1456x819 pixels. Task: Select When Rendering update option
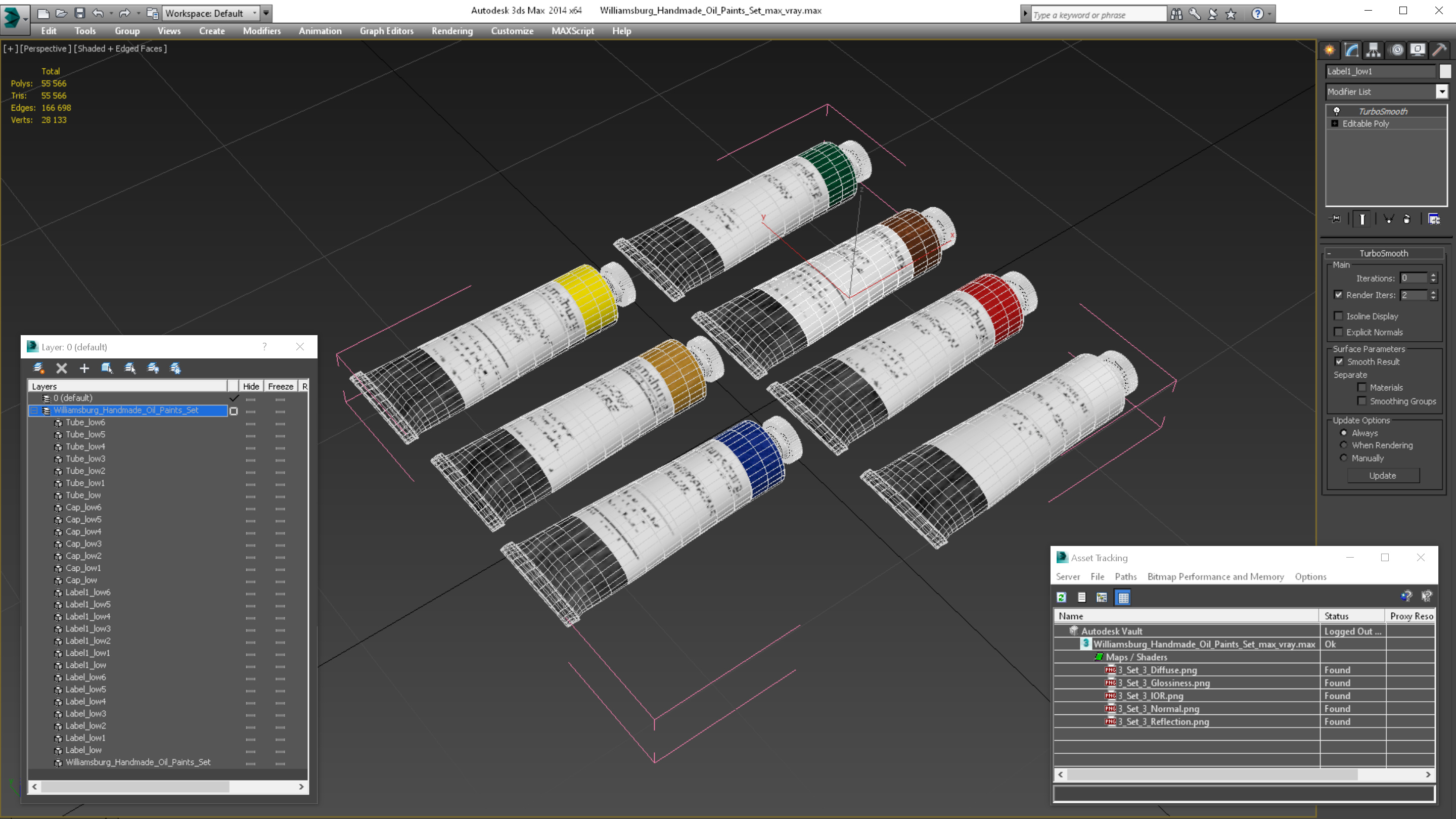1344,445
